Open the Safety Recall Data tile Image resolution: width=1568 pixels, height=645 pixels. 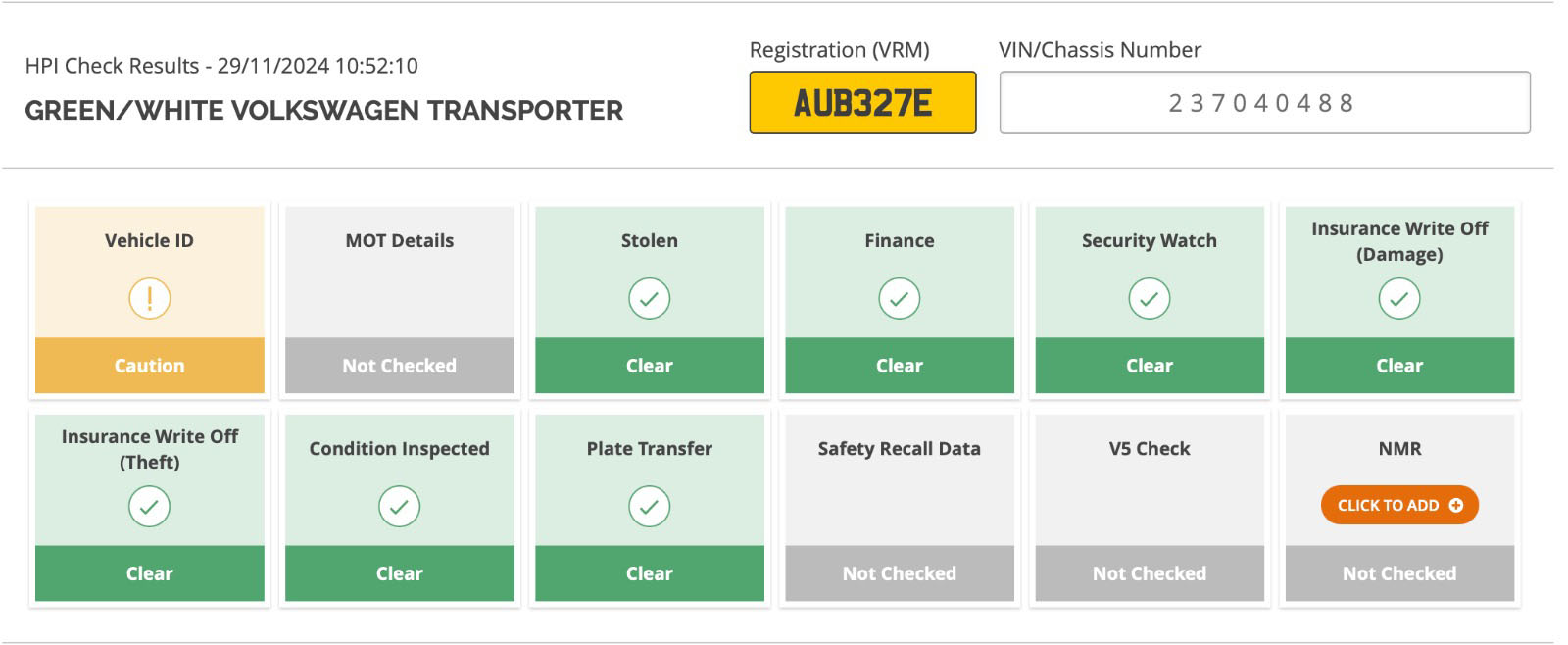899,508
